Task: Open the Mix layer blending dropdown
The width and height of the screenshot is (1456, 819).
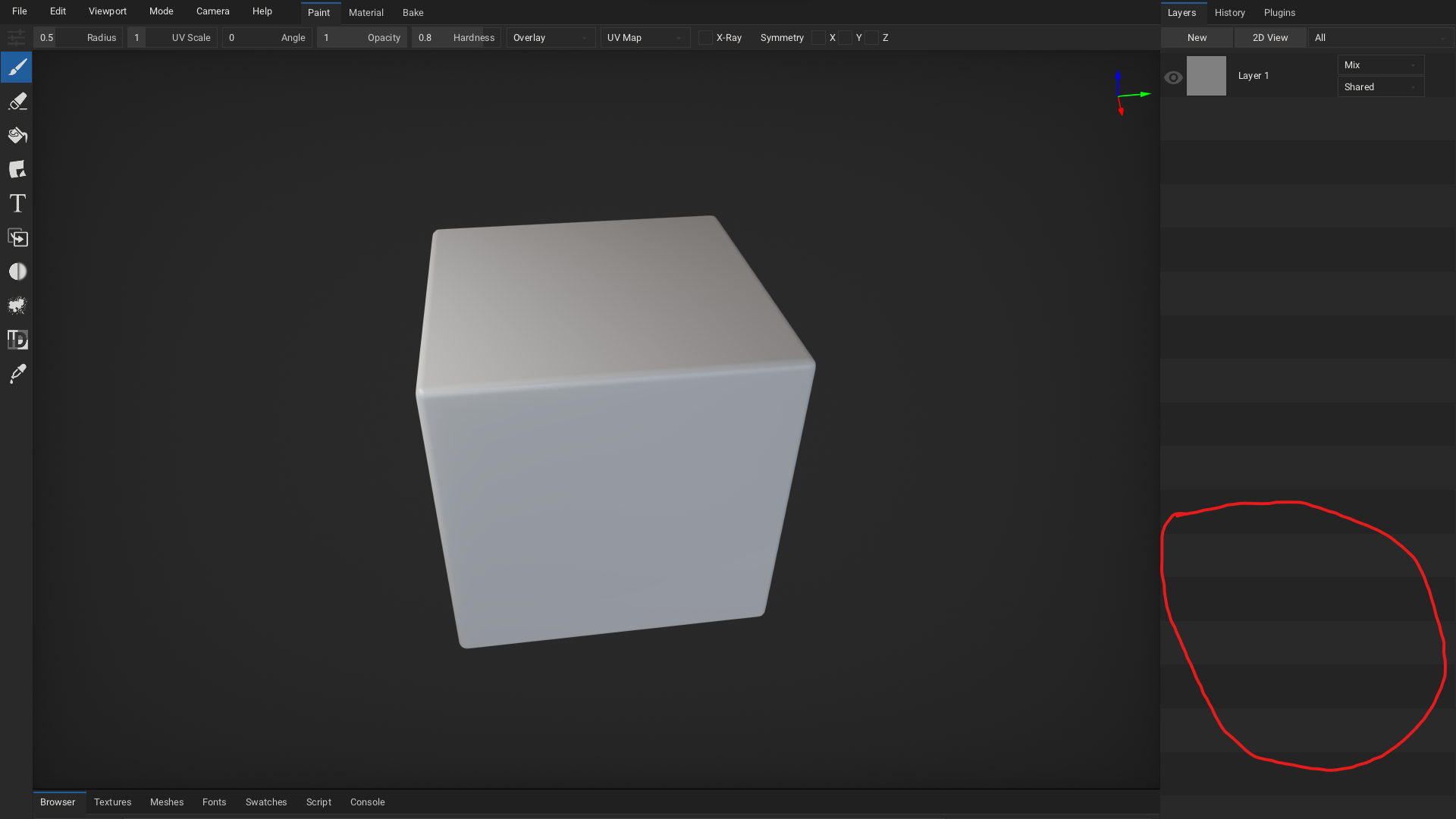Action: pyautogui.click(x=1380, y=65)
